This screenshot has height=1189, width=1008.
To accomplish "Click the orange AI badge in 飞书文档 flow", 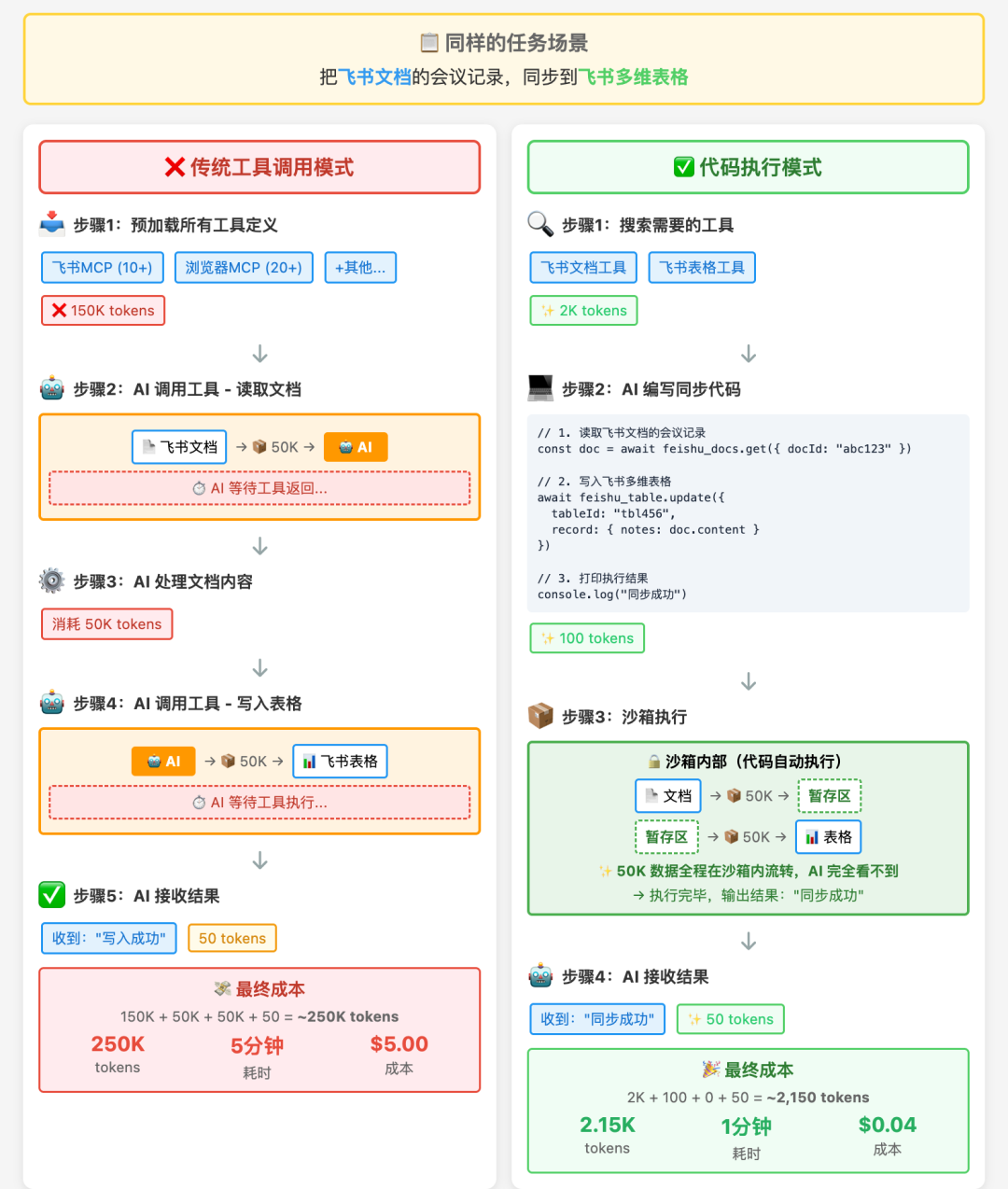I will 356,446.
